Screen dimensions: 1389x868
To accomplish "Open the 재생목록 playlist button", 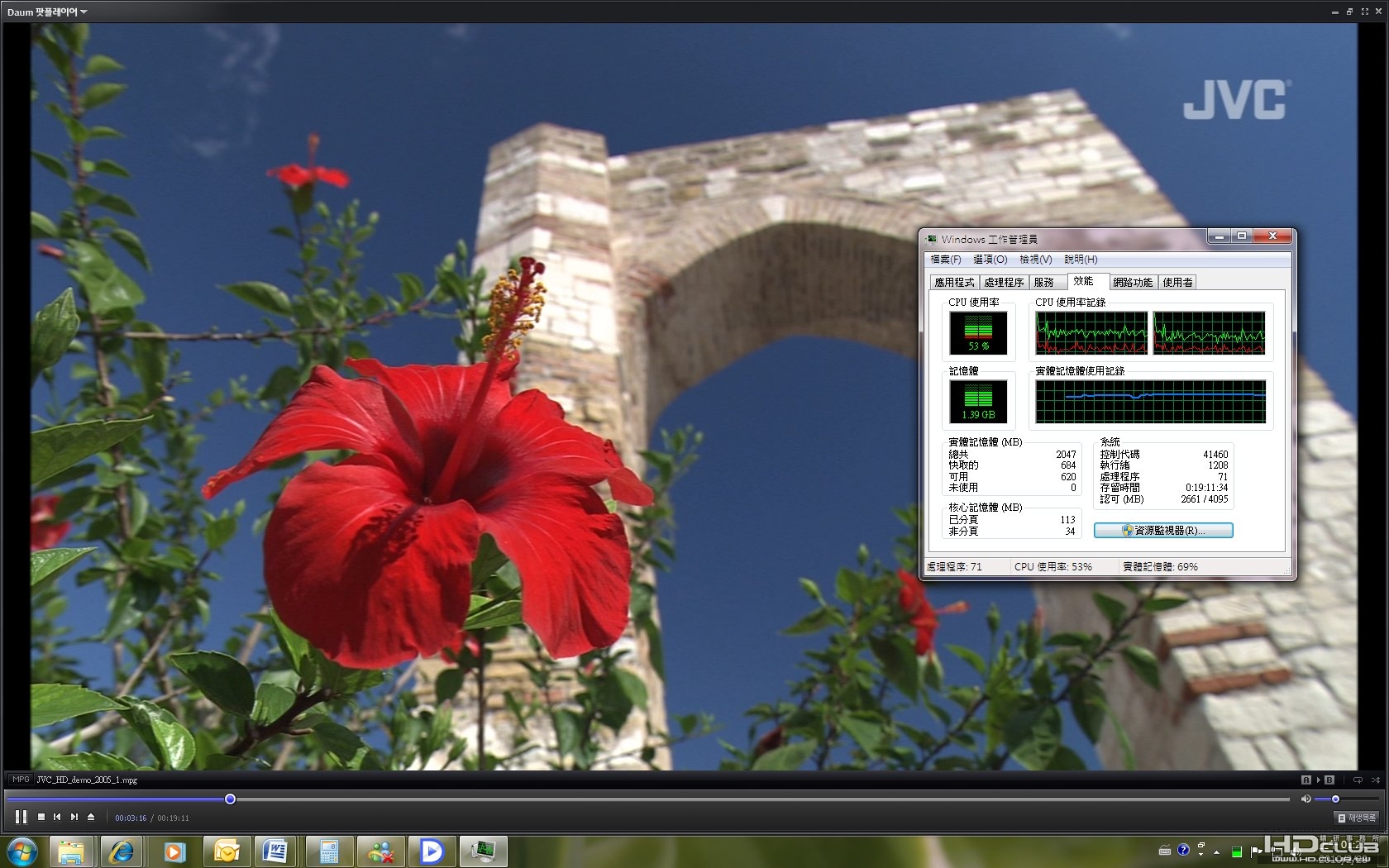I will coord(1357,818).
